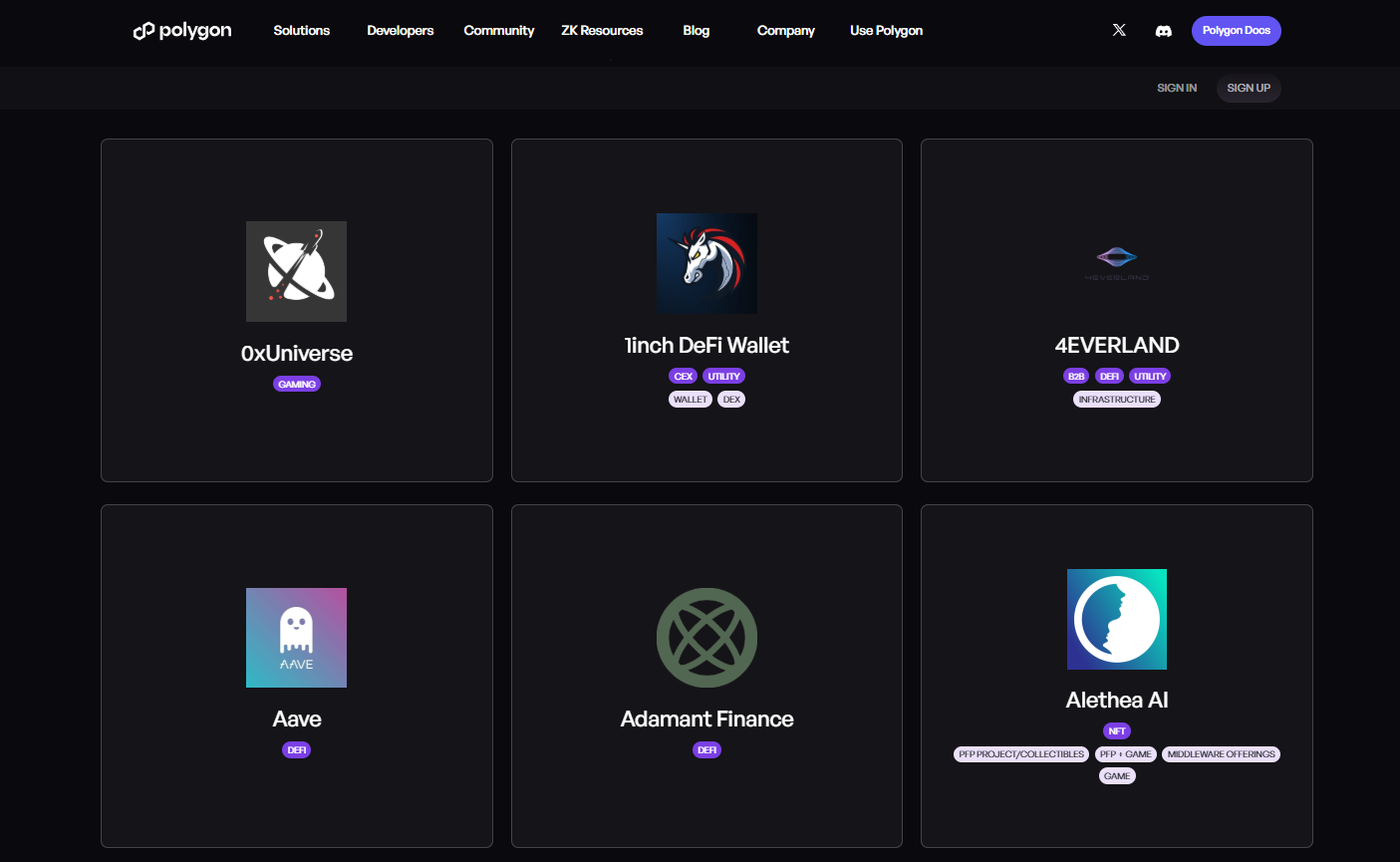Open the Solutions menu
This screenshot has height=862, width=1400.
click(302, 31)
